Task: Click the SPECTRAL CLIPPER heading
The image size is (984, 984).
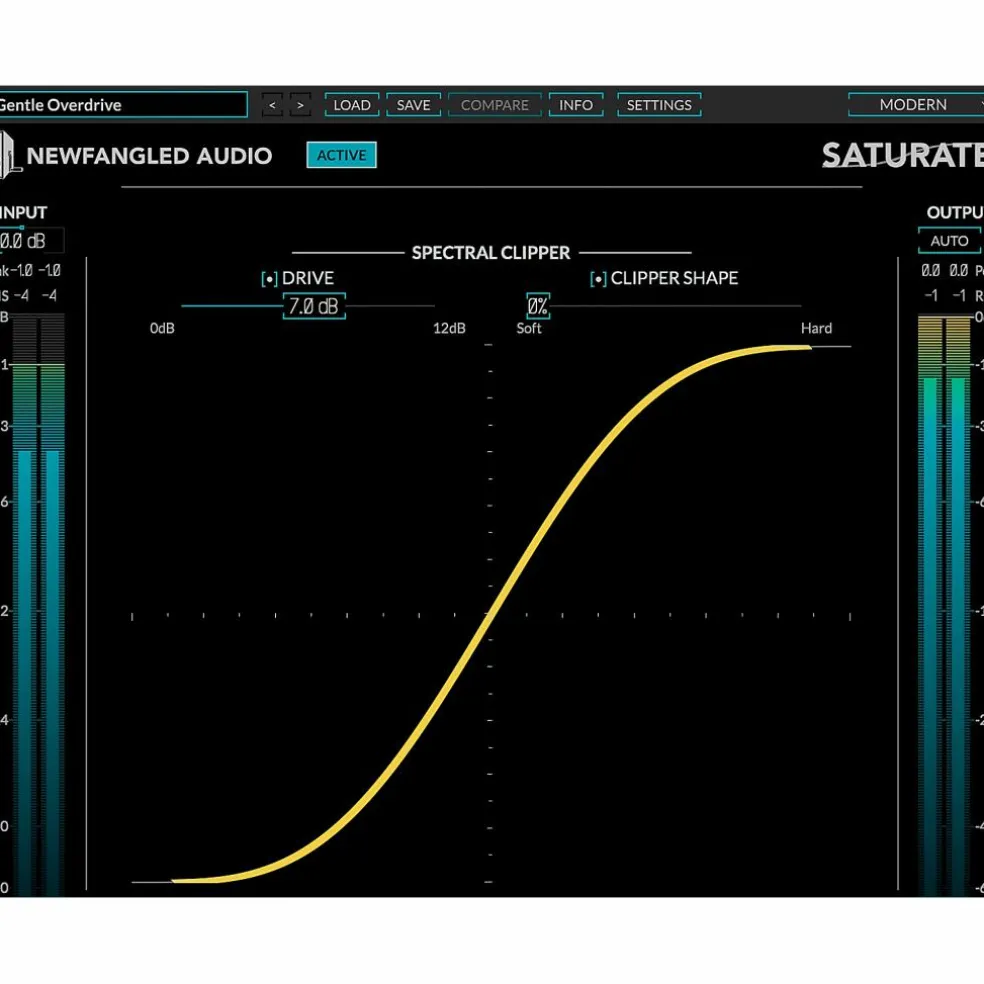Action: (491, 253)
